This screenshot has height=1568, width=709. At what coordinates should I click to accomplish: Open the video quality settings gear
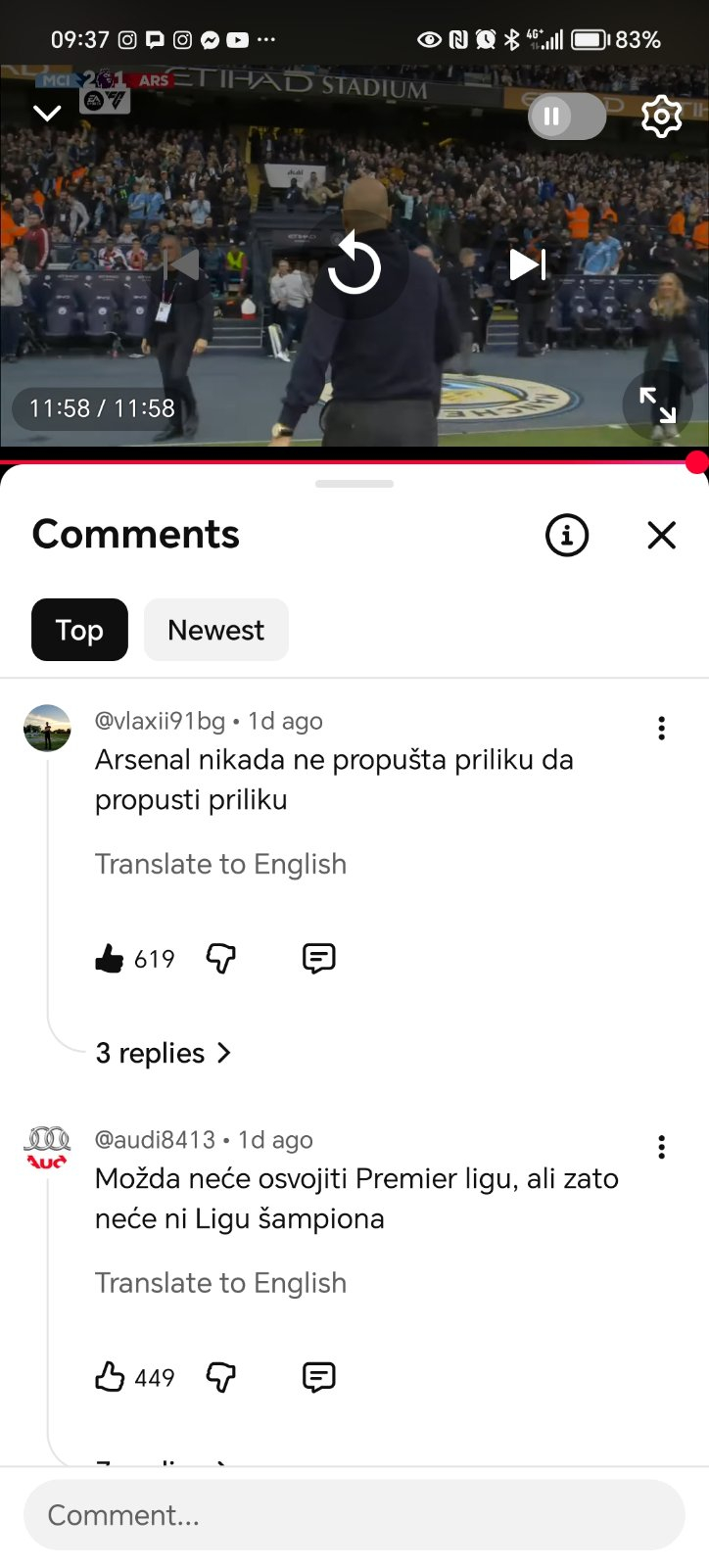click(x=661, y=116)
